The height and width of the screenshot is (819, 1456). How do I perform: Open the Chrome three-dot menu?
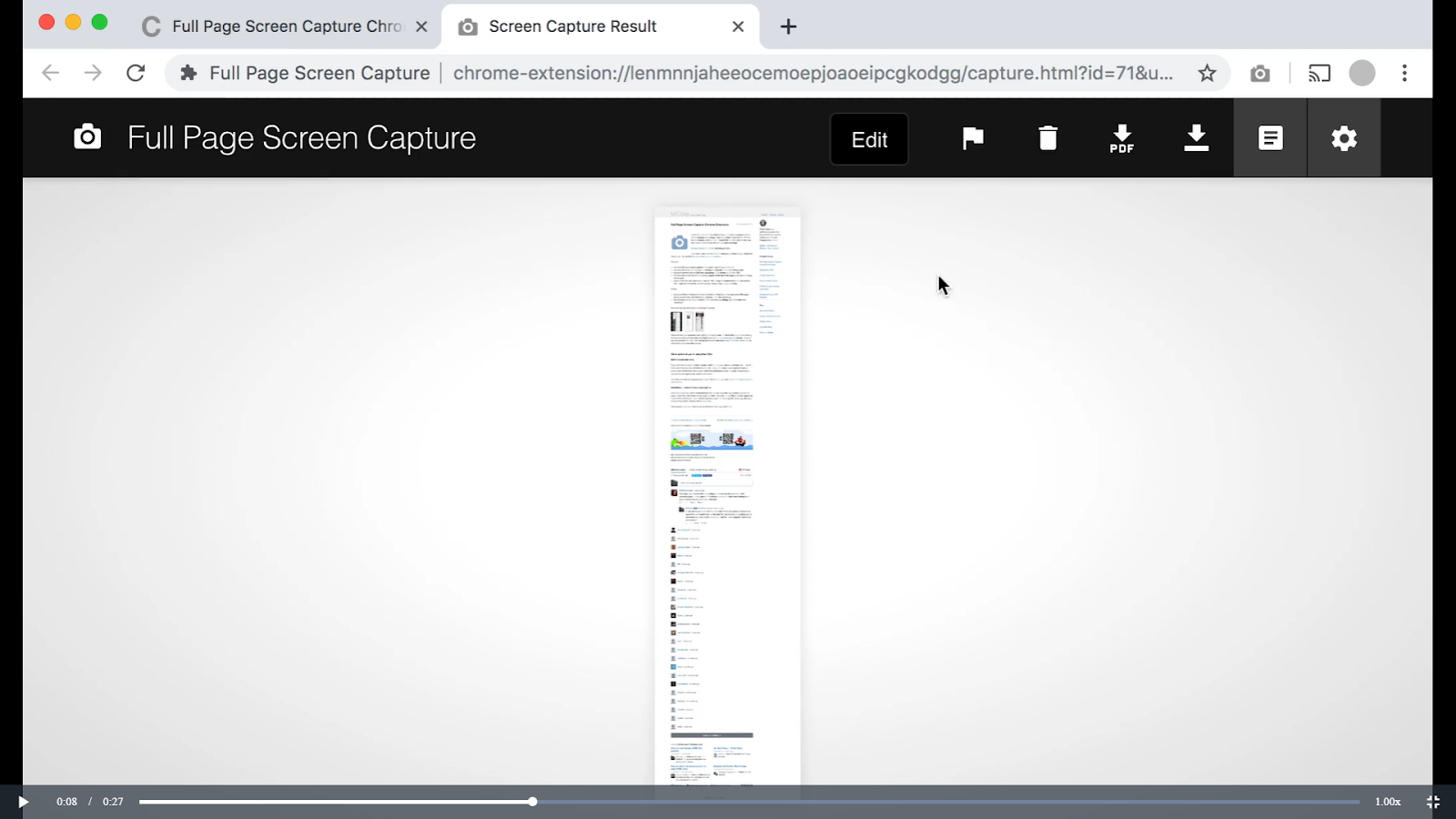coord(1404,73)
